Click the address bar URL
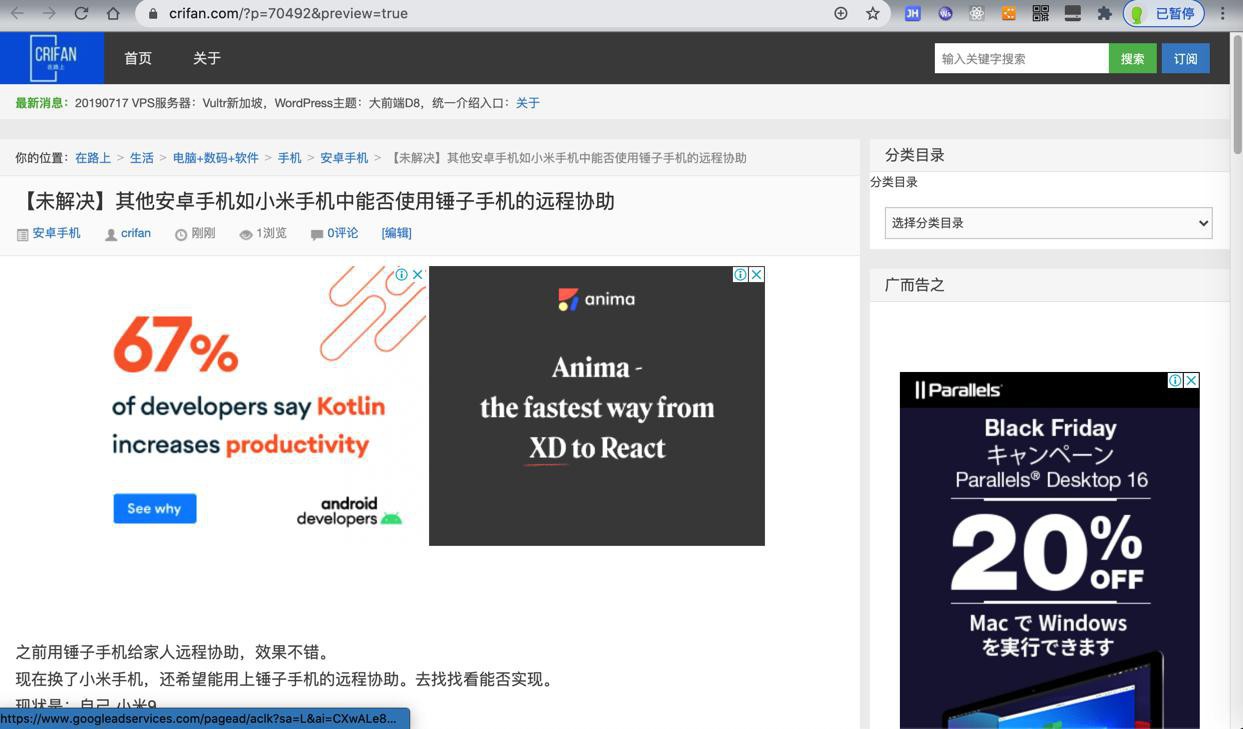Image resolution: width=1243 pixels, height=729 pixels. (x=288, y=13)
